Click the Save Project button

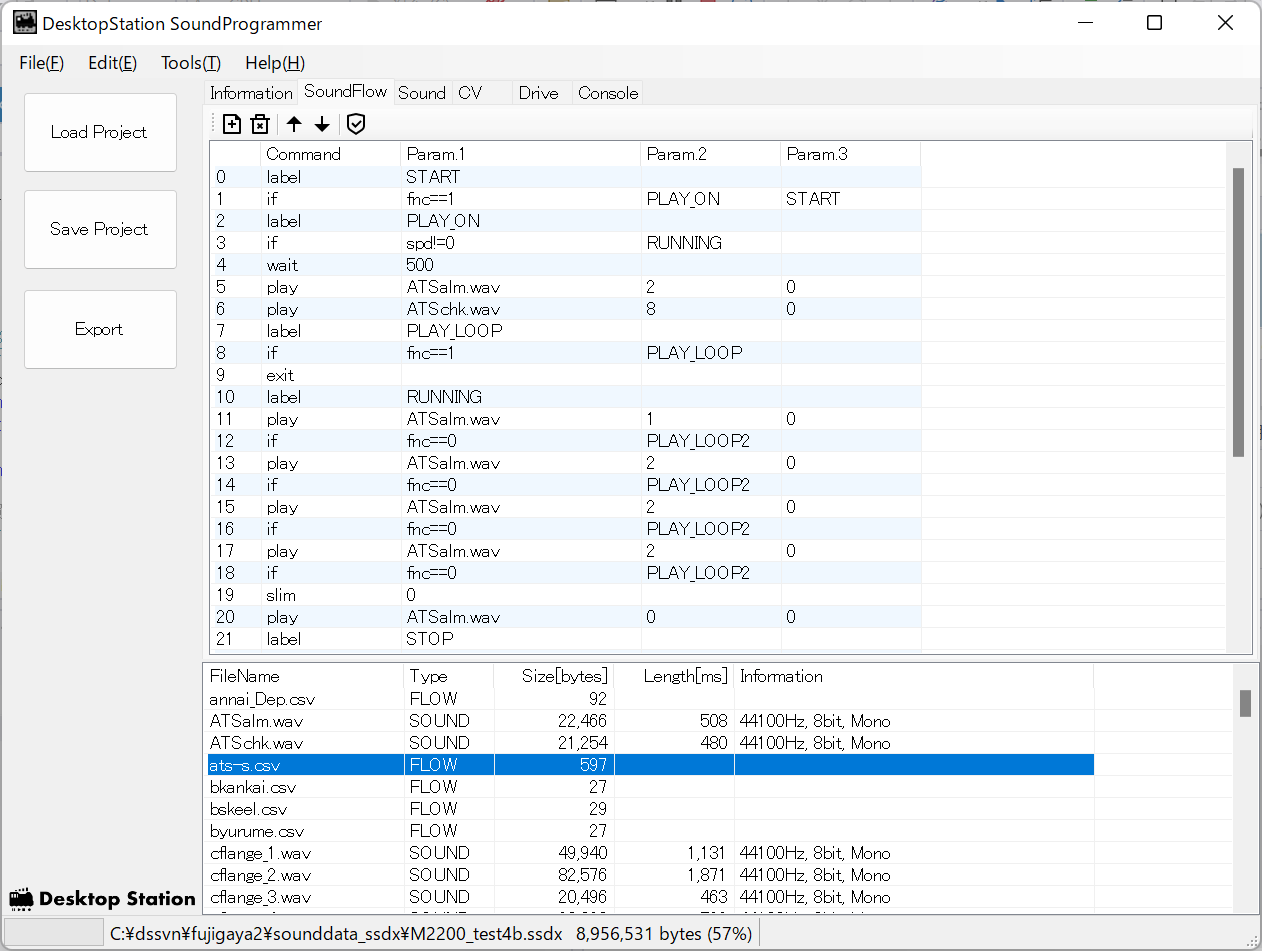click(100, 229)
